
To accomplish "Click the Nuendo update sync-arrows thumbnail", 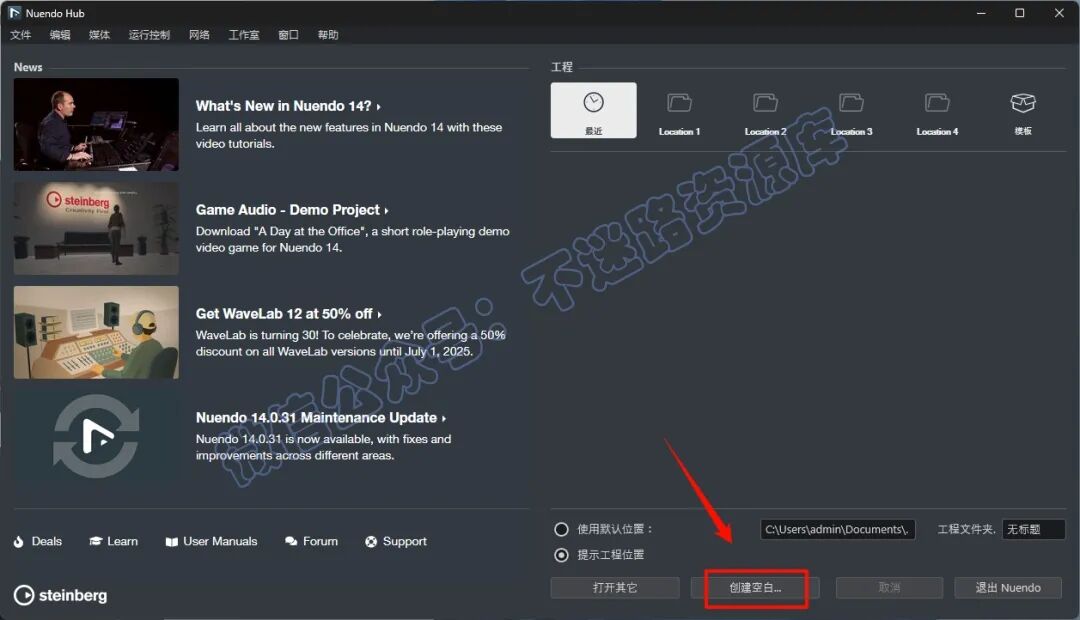I will tap(96, 436).
